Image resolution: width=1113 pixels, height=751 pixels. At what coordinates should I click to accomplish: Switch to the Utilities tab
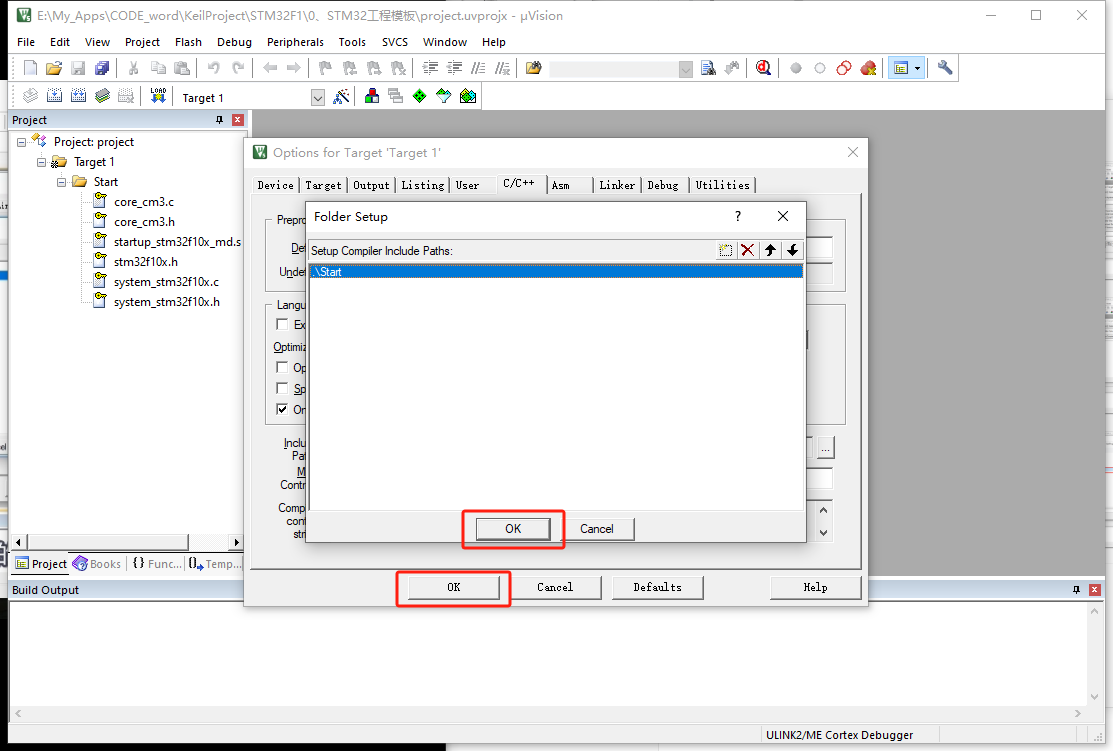point(722,185)
